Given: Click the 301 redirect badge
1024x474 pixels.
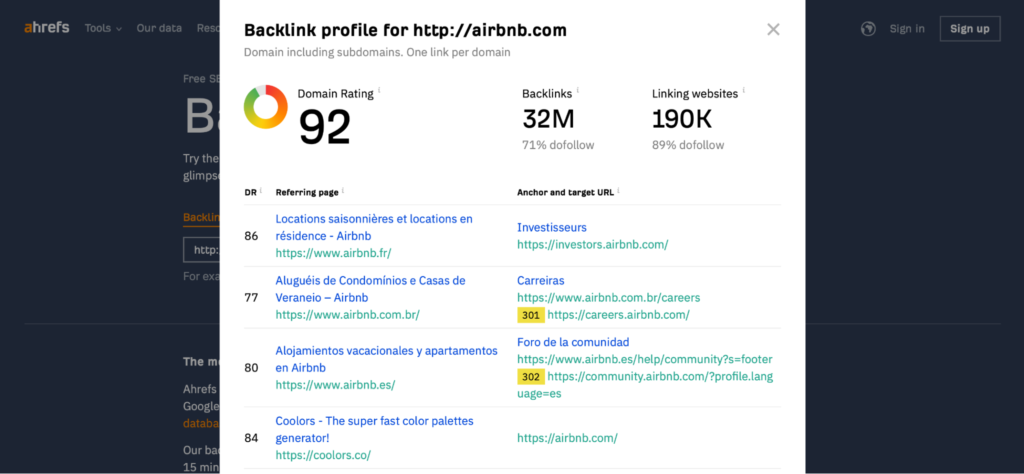Looking at the screenshot, I should (530, 315).
